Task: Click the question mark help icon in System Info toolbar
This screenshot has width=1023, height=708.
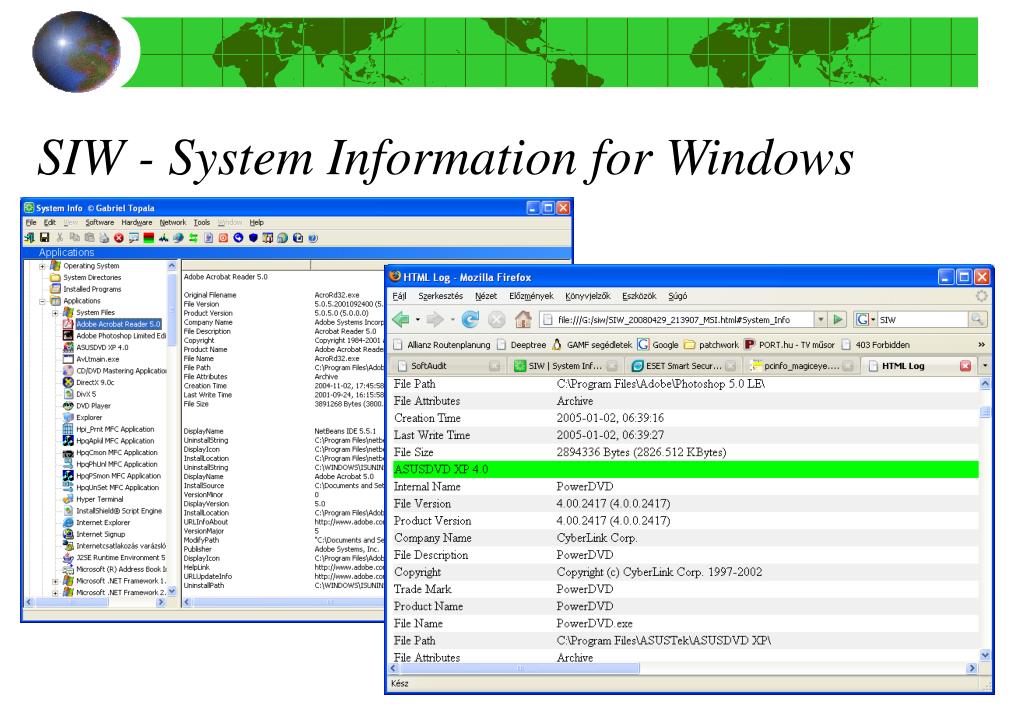Action: 313,238
